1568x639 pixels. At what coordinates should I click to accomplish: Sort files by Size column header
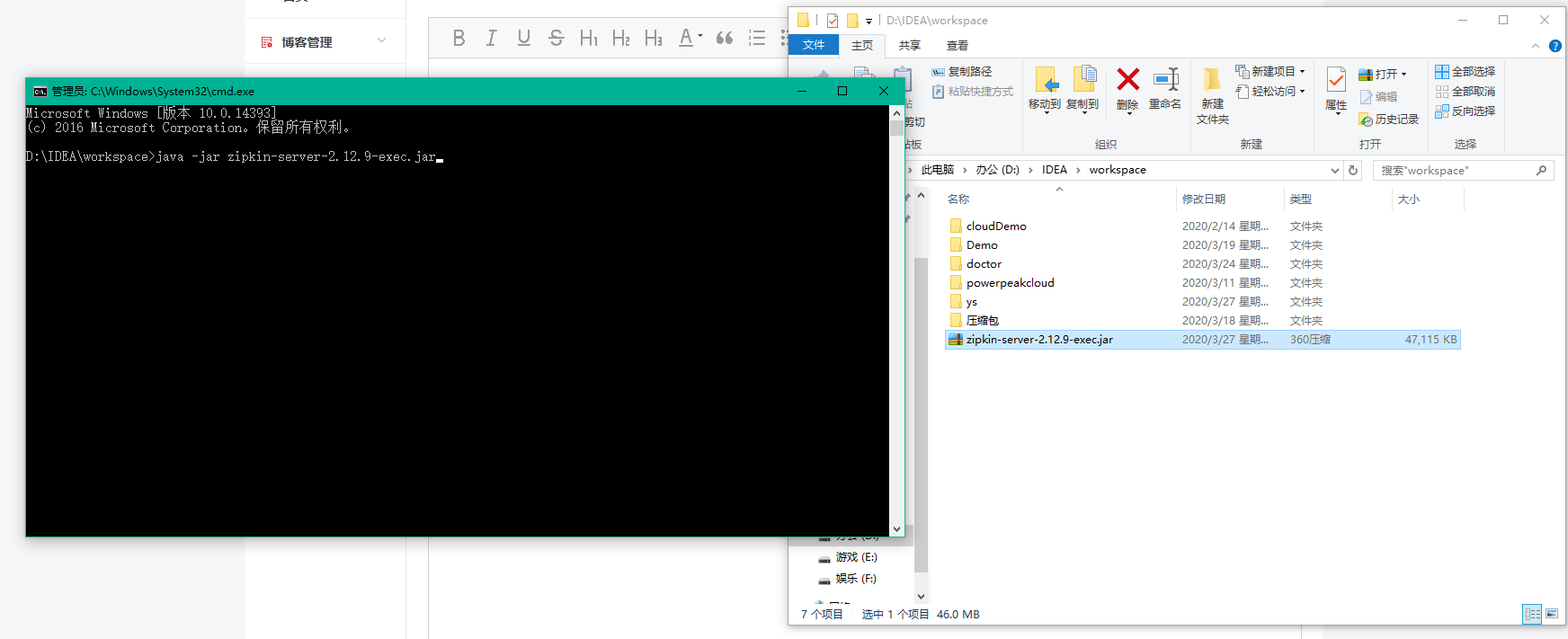[1409, 200]
